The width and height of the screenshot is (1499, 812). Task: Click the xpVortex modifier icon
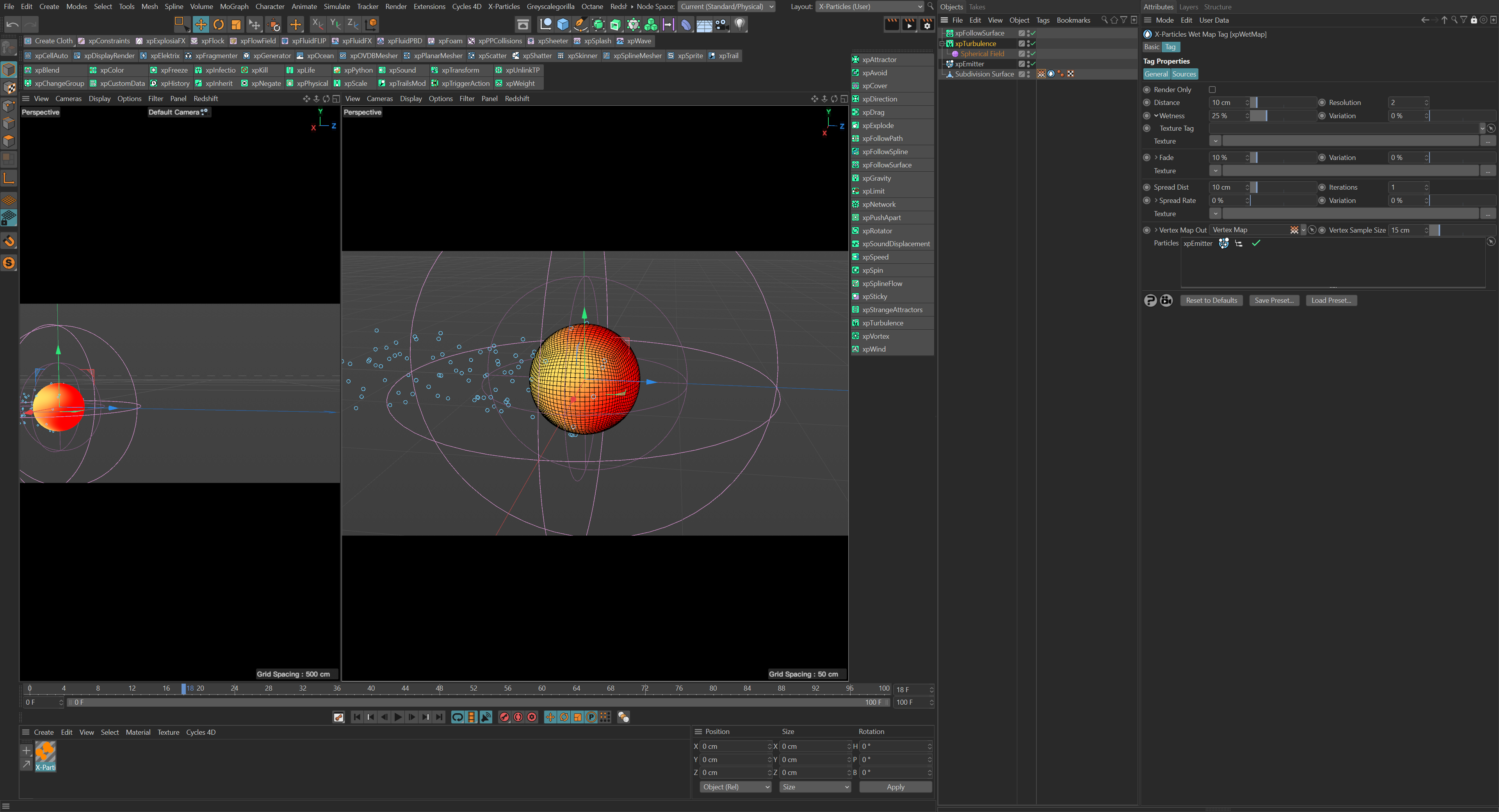[855, 336]
